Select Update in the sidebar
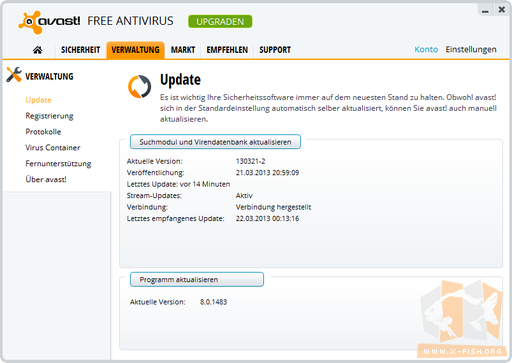Screen dimensions: 512x363 pyautogui.click(x=38, y=100)
